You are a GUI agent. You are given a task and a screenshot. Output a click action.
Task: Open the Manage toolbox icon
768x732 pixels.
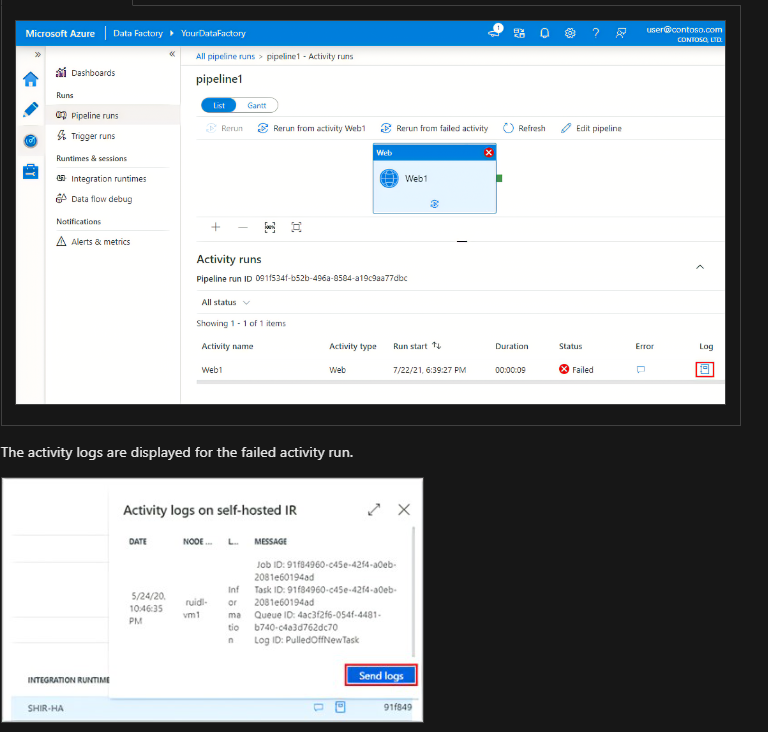tap(30, 171)
